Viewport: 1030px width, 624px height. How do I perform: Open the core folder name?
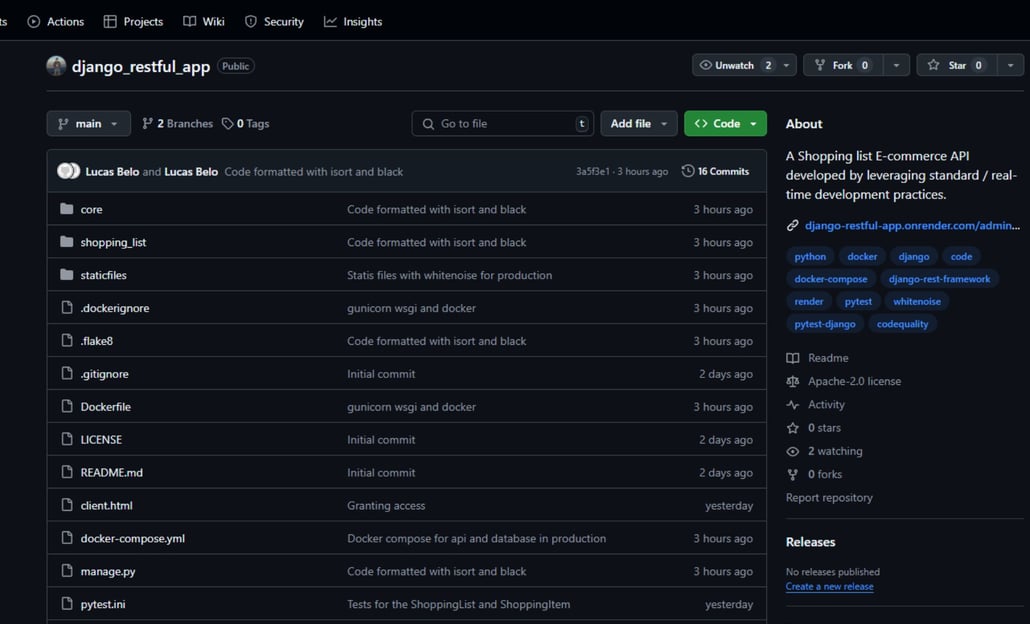(x=91, y=210)
